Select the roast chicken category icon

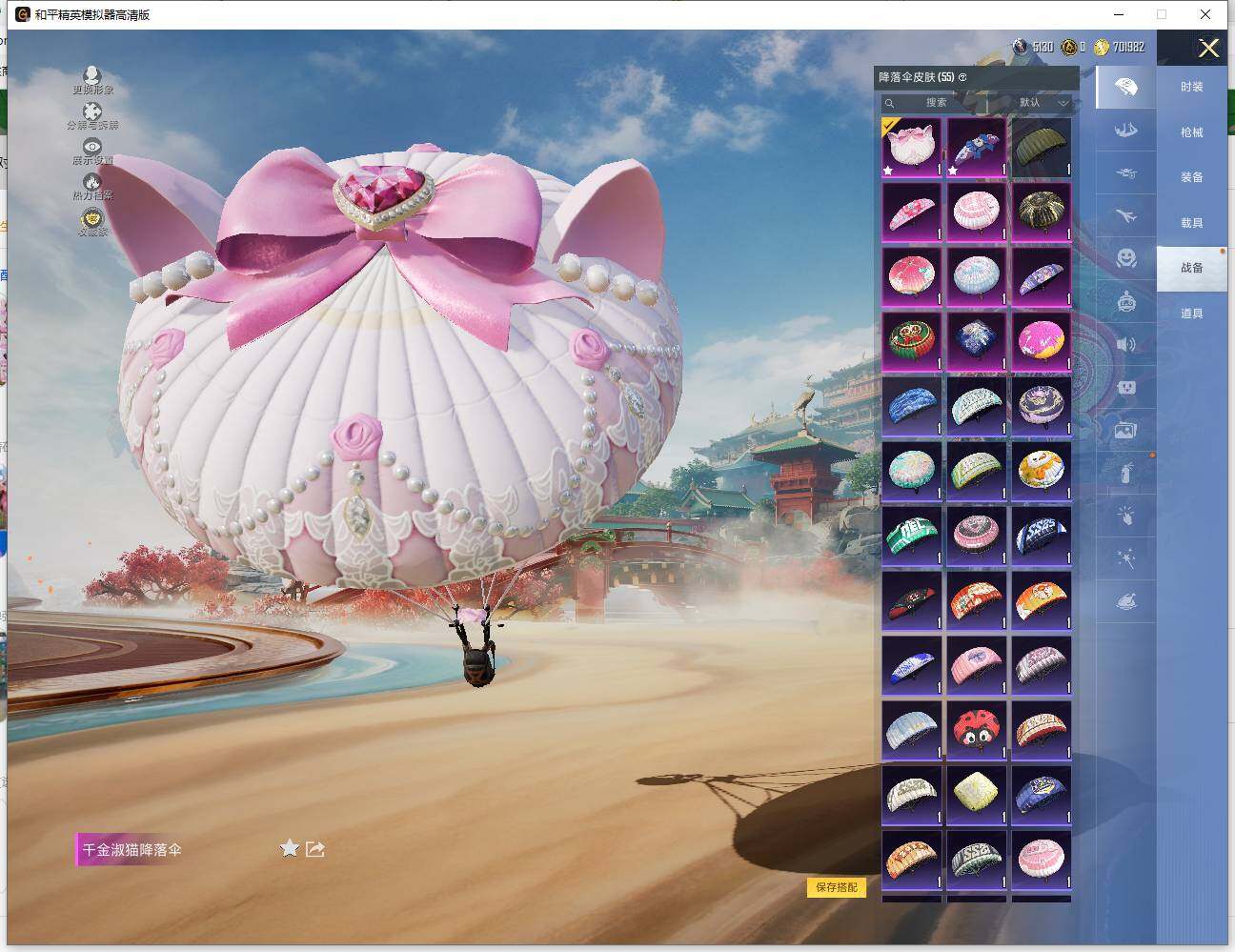1125,602
